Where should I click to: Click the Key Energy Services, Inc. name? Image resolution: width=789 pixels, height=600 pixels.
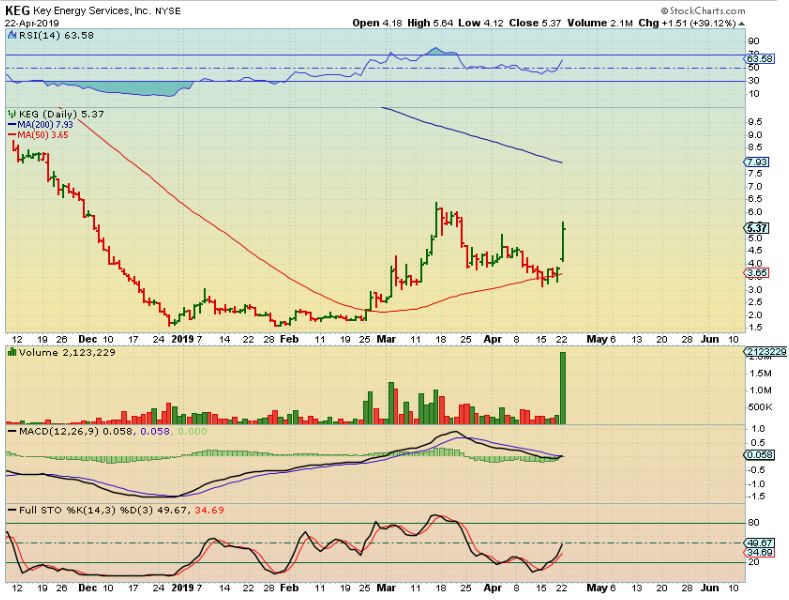92,11
